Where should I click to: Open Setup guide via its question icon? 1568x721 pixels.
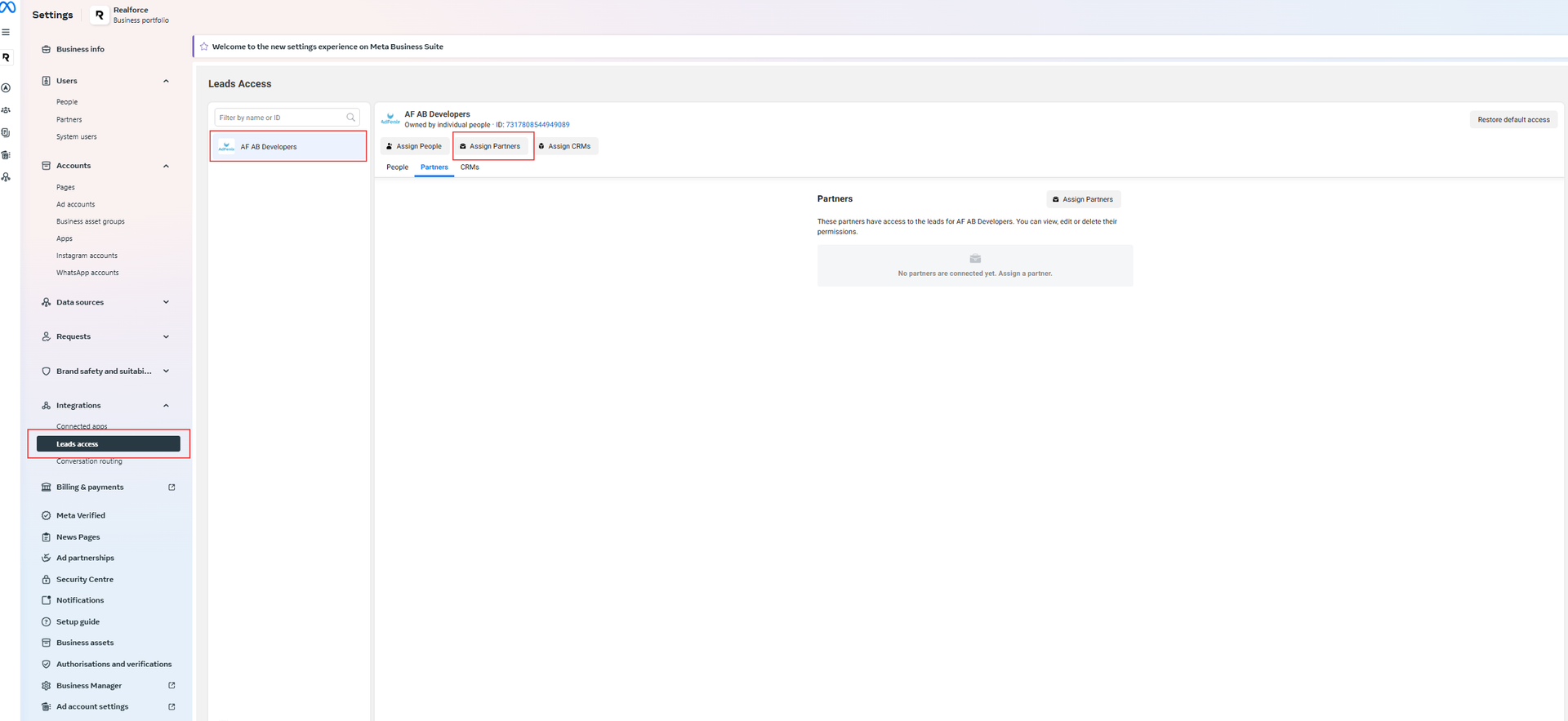[46, 621]
